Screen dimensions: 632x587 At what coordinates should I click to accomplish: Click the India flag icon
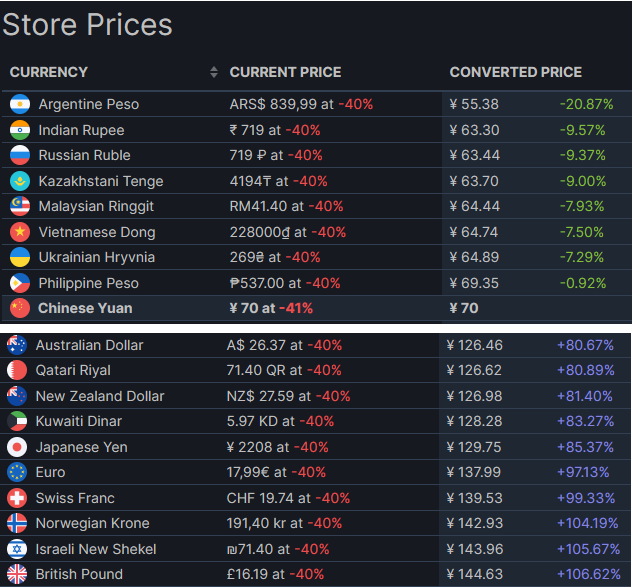point(20,130)
